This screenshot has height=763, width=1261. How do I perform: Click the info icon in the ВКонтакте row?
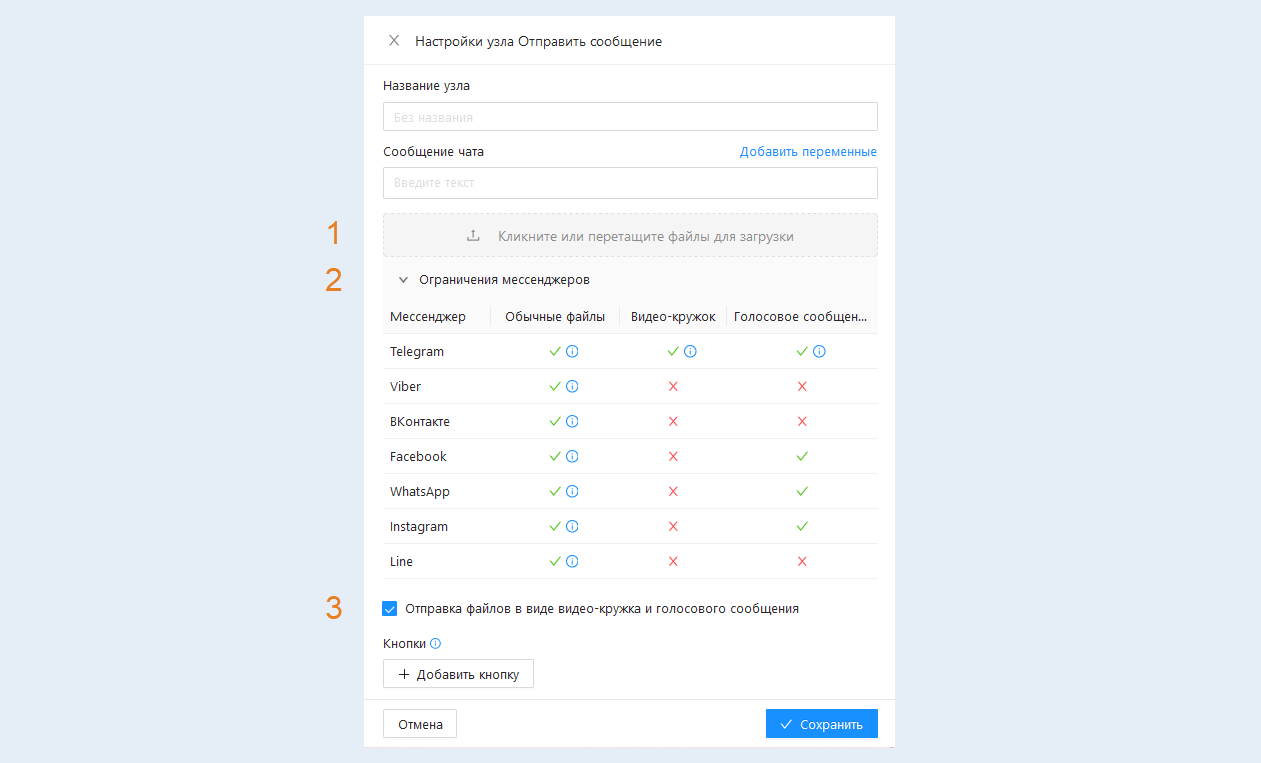[572, 422]
